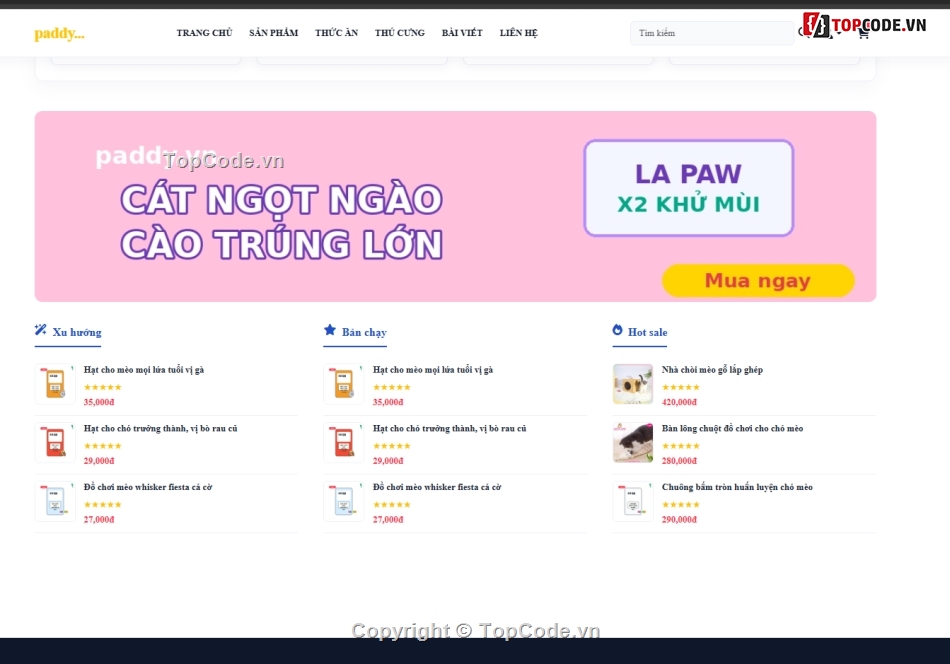Click 35,000đ price under Bán chạy

pyautogui.click(x=388, y=402)
